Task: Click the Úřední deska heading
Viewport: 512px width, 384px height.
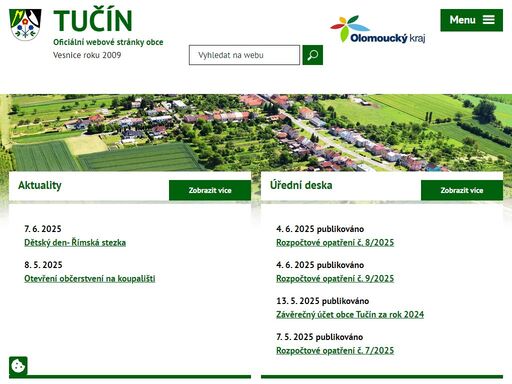Action: tap(301, 185)
